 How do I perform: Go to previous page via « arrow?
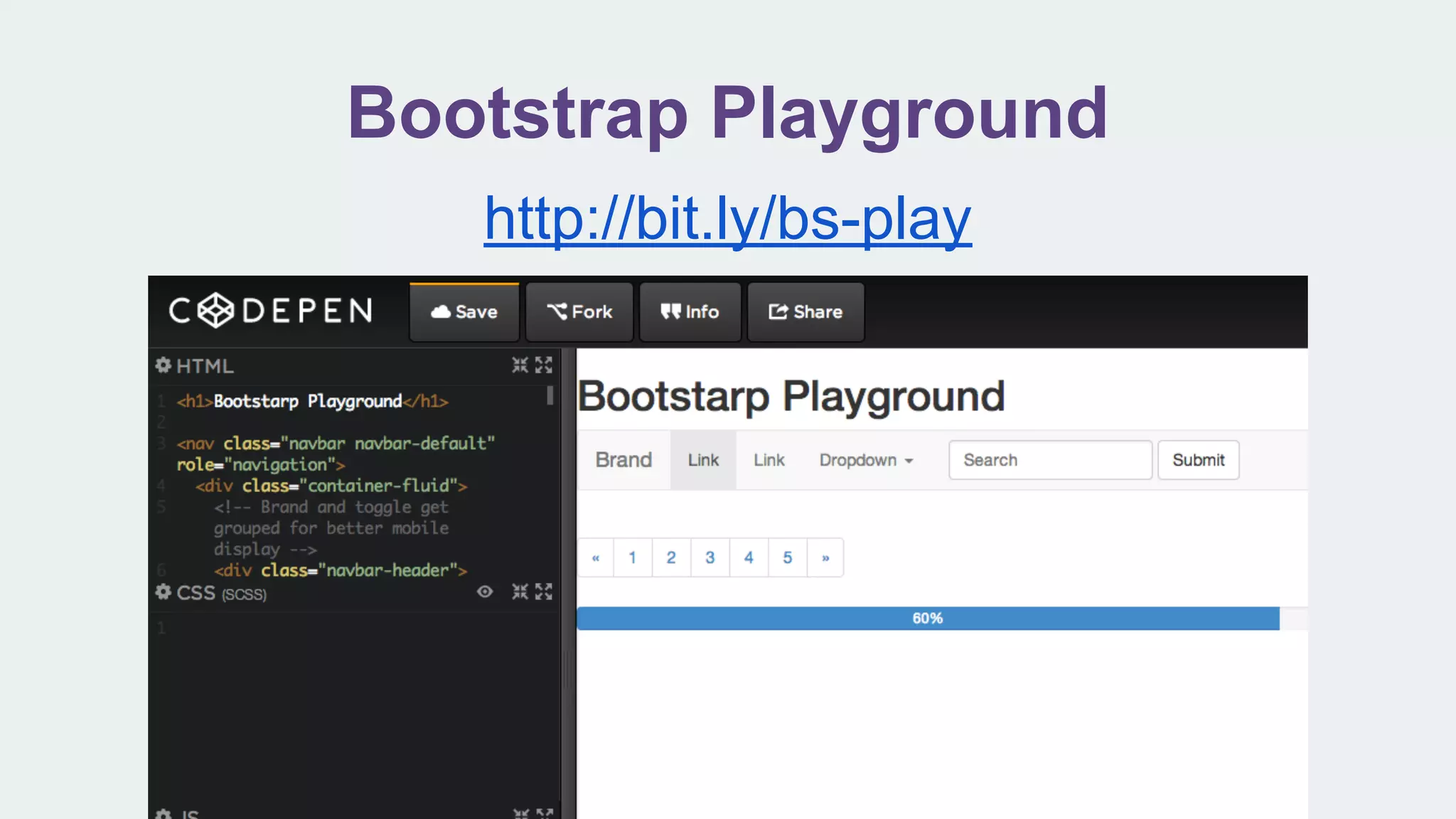coord(596,557)
